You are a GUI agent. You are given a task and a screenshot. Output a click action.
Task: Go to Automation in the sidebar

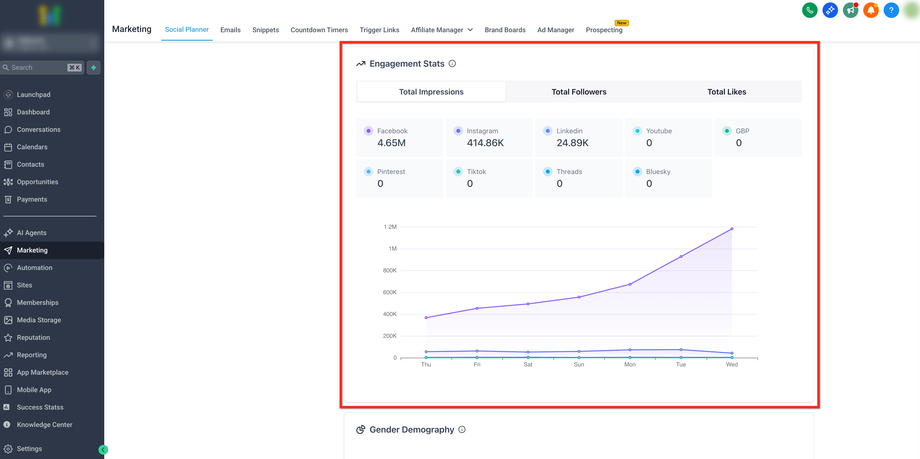[34, 268]
